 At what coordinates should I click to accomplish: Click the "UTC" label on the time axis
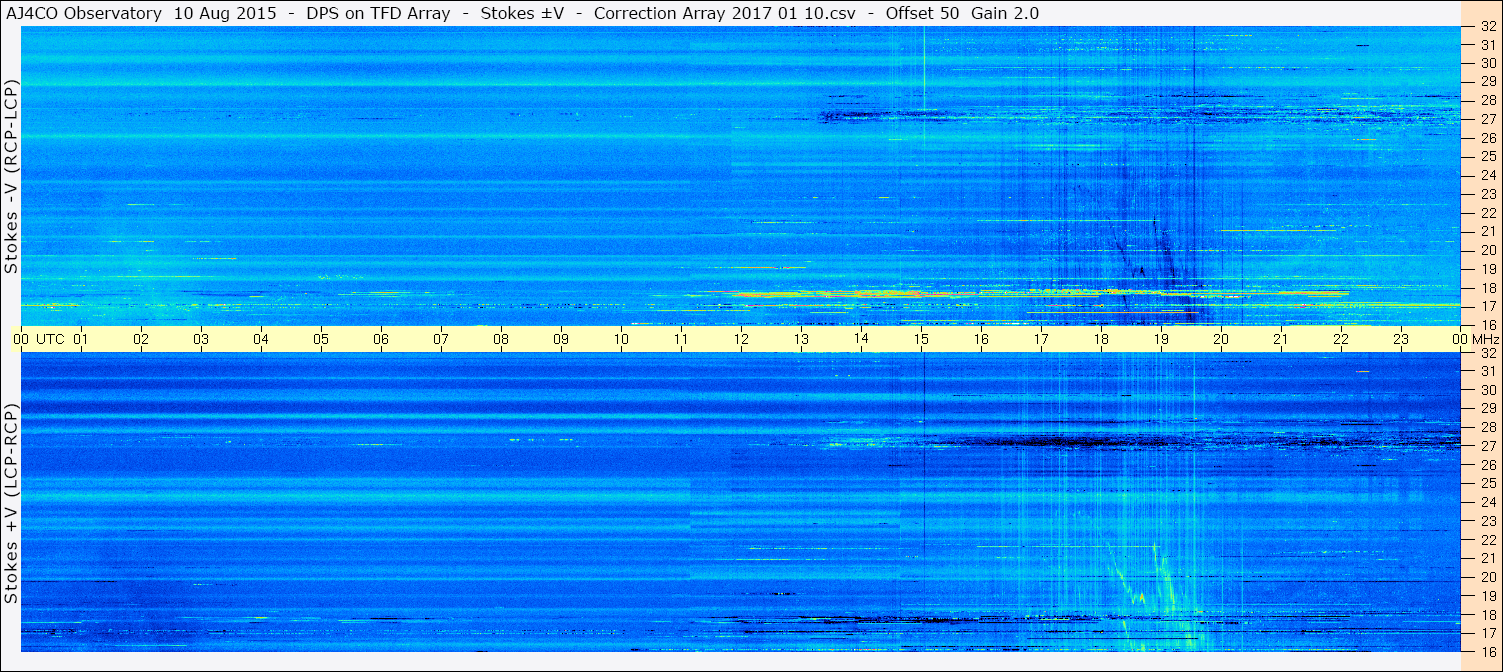click(51, 339)
